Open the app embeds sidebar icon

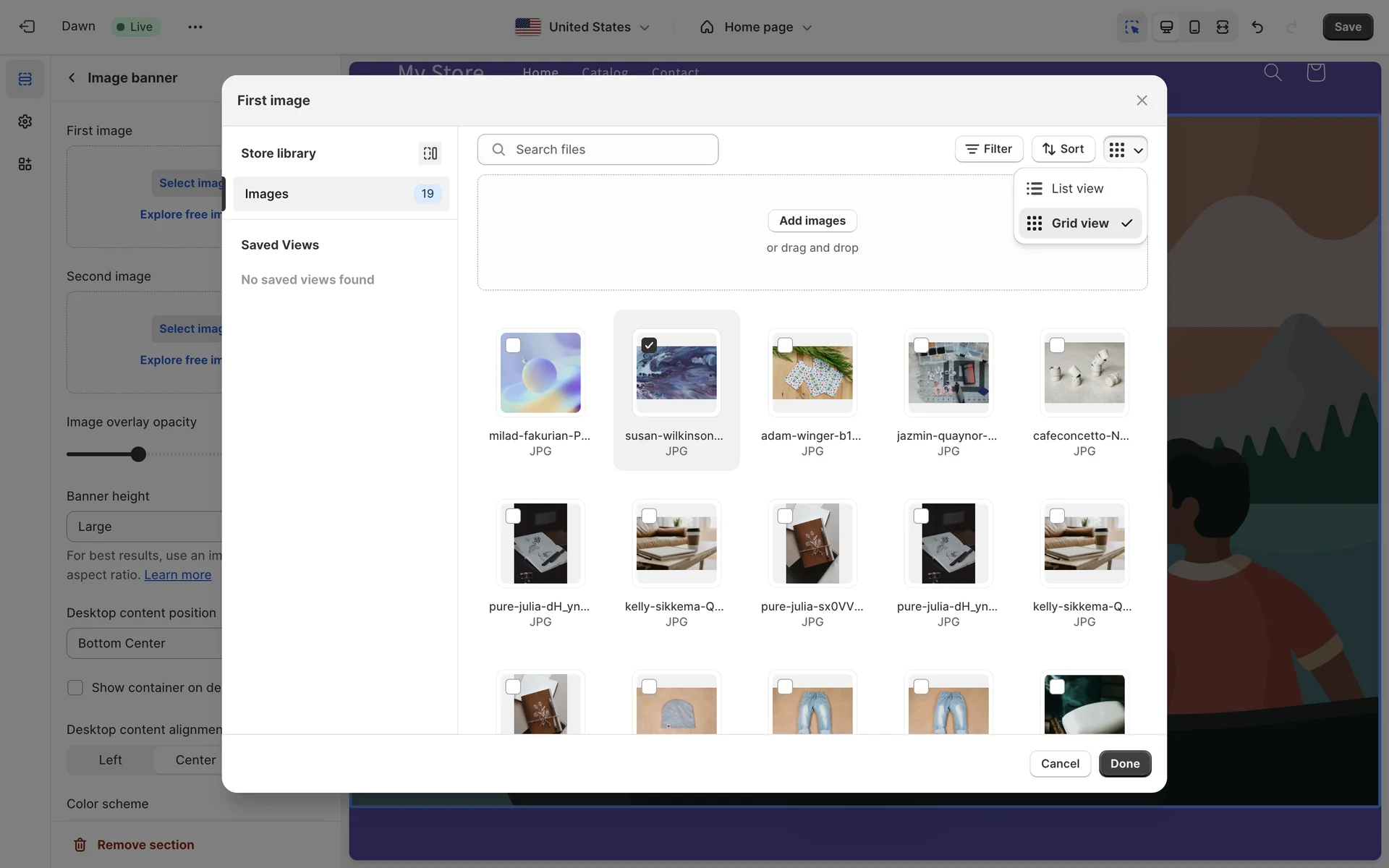pos(25,164)
